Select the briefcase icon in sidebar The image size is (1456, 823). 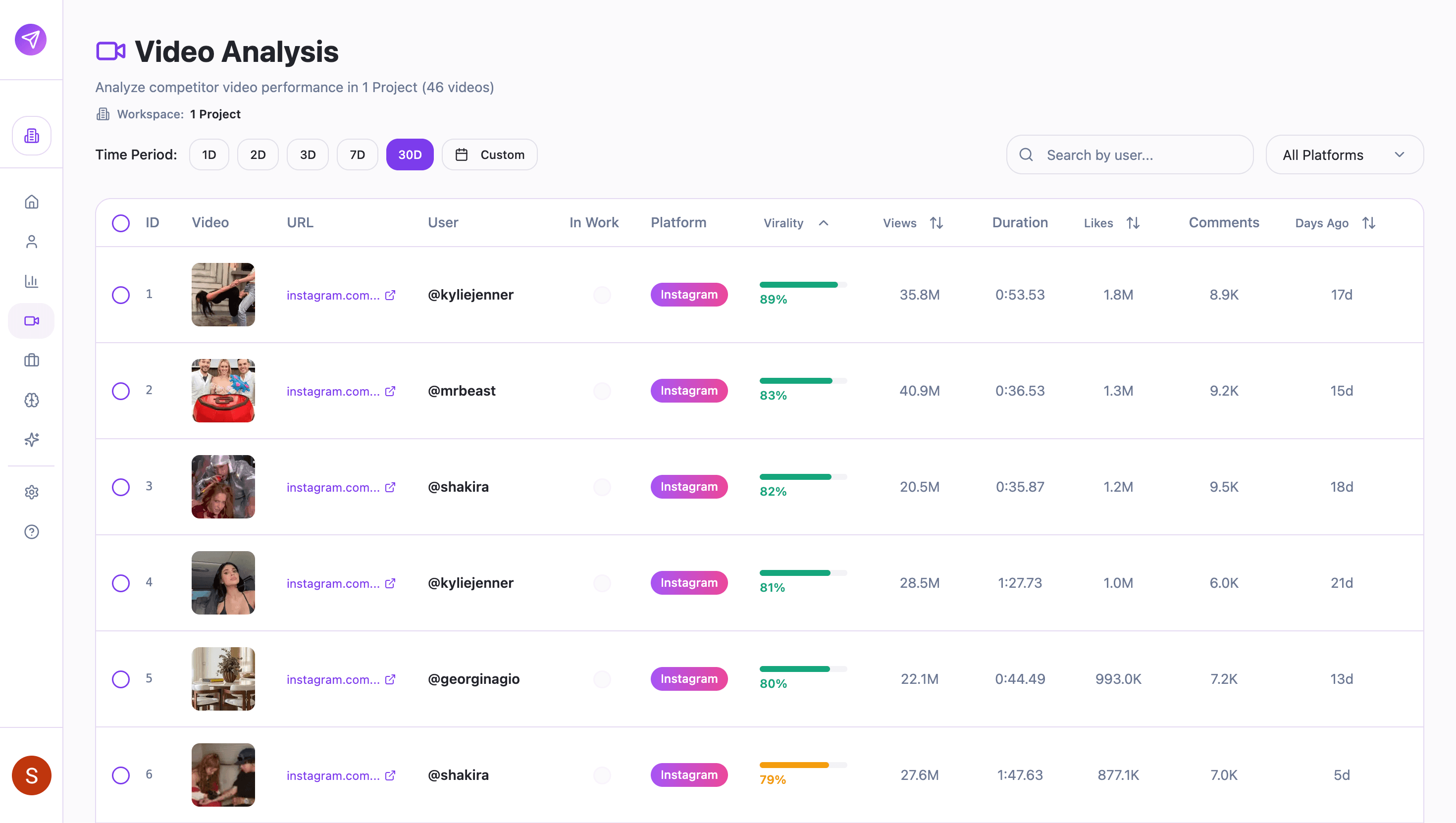point(32,360)
